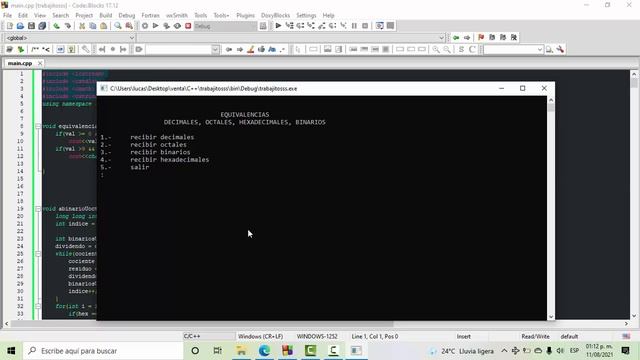Click the Build and run icon

click(167, 26)
